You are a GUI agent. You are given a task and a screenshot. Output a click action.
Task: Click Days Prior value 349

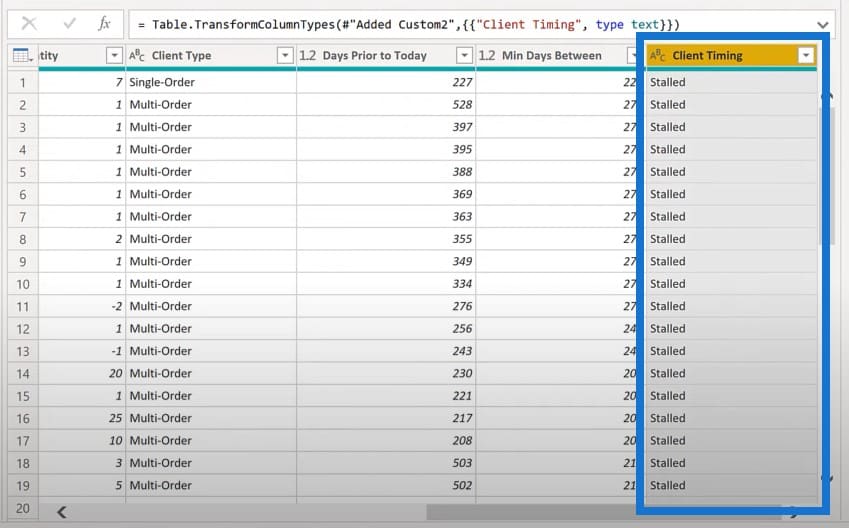(462, 262)
